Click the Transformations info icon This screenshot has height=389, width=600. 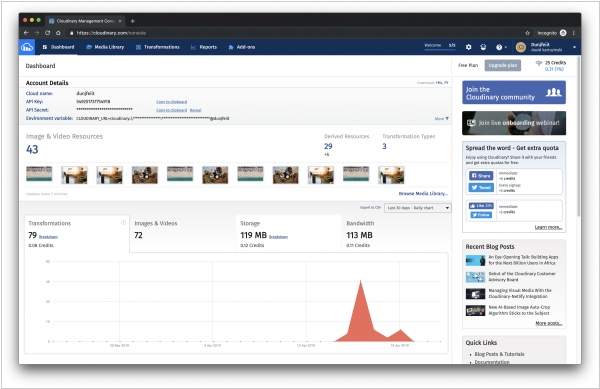[x=123, y=222]
